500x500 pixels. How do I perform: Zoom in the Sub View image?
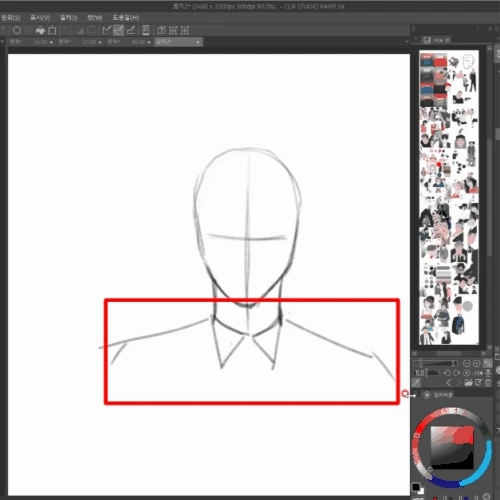477,363
